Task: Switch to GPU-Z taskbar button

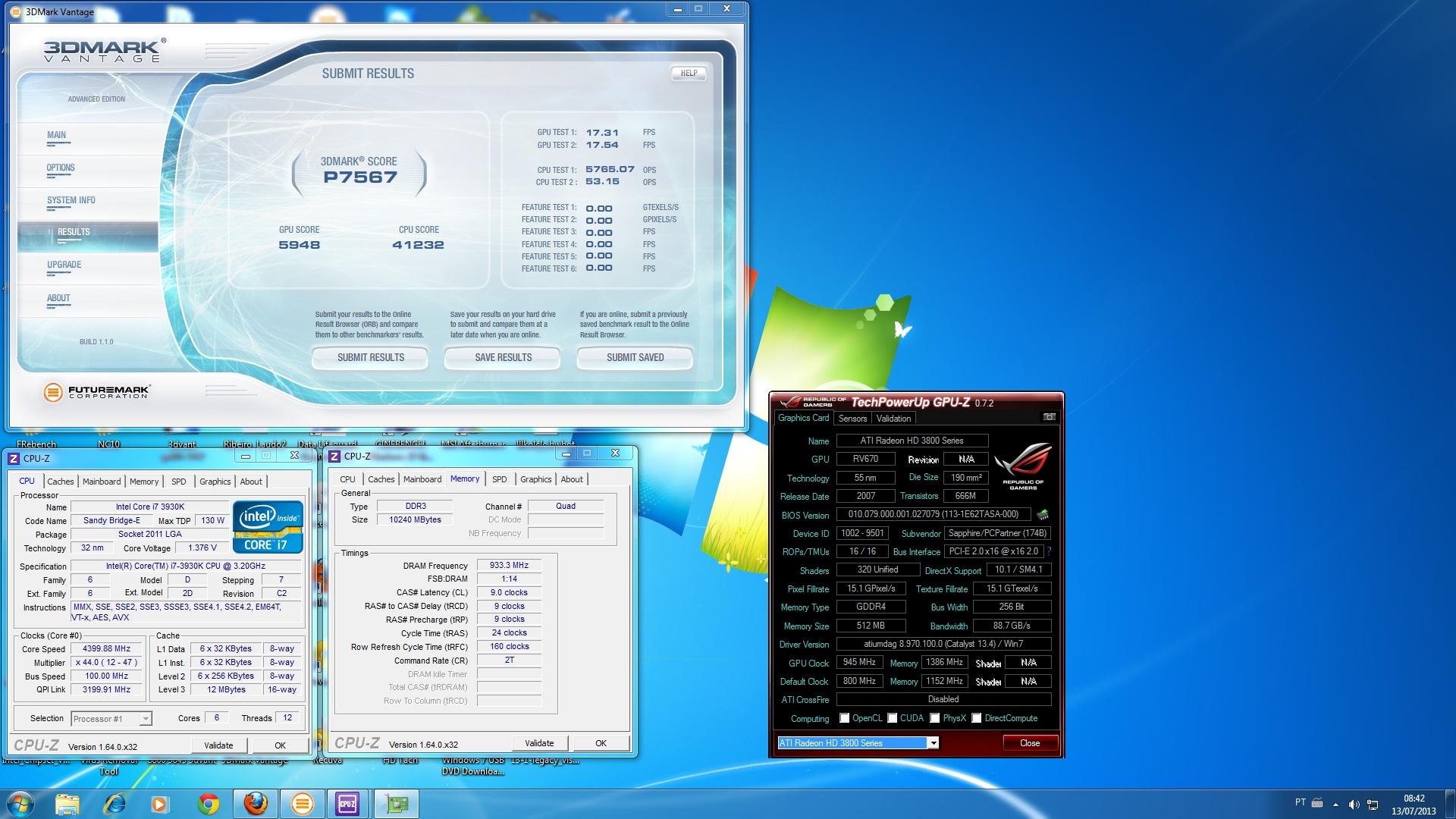Action: coord(396,803)
